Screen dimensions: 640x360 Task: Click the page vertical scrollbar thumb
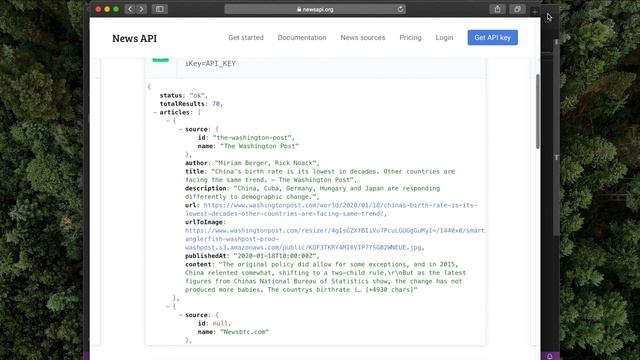click(x=538, y=111)
